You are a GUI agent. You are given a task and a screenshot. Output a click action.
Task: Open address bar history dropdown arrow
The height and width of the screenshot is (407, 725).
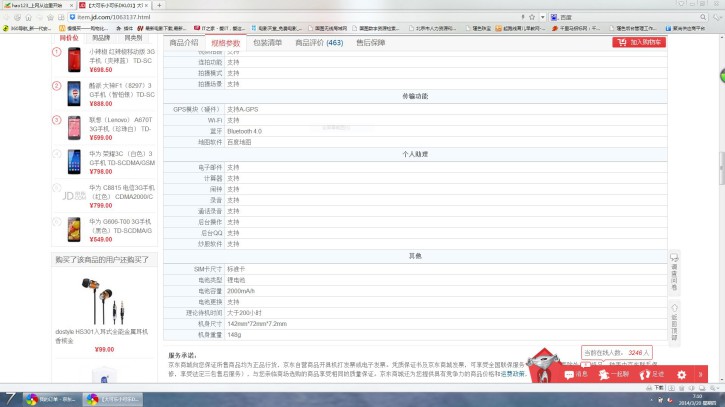[x=542, y=17]
